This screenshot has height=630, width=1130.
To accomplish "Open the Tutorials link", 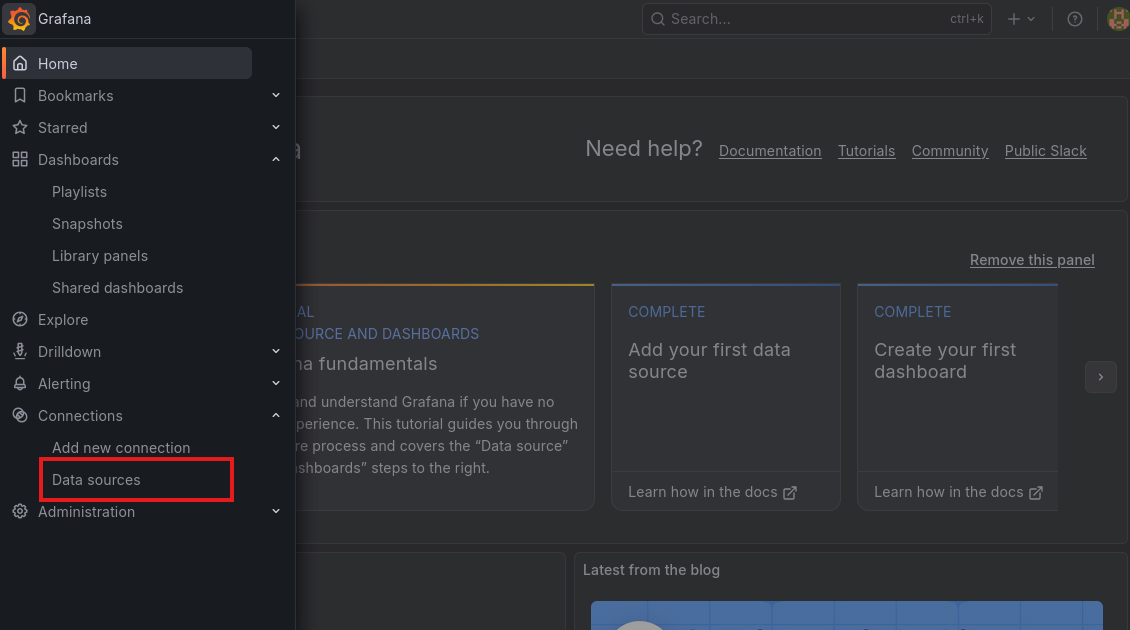I will (x=866, y=151).
